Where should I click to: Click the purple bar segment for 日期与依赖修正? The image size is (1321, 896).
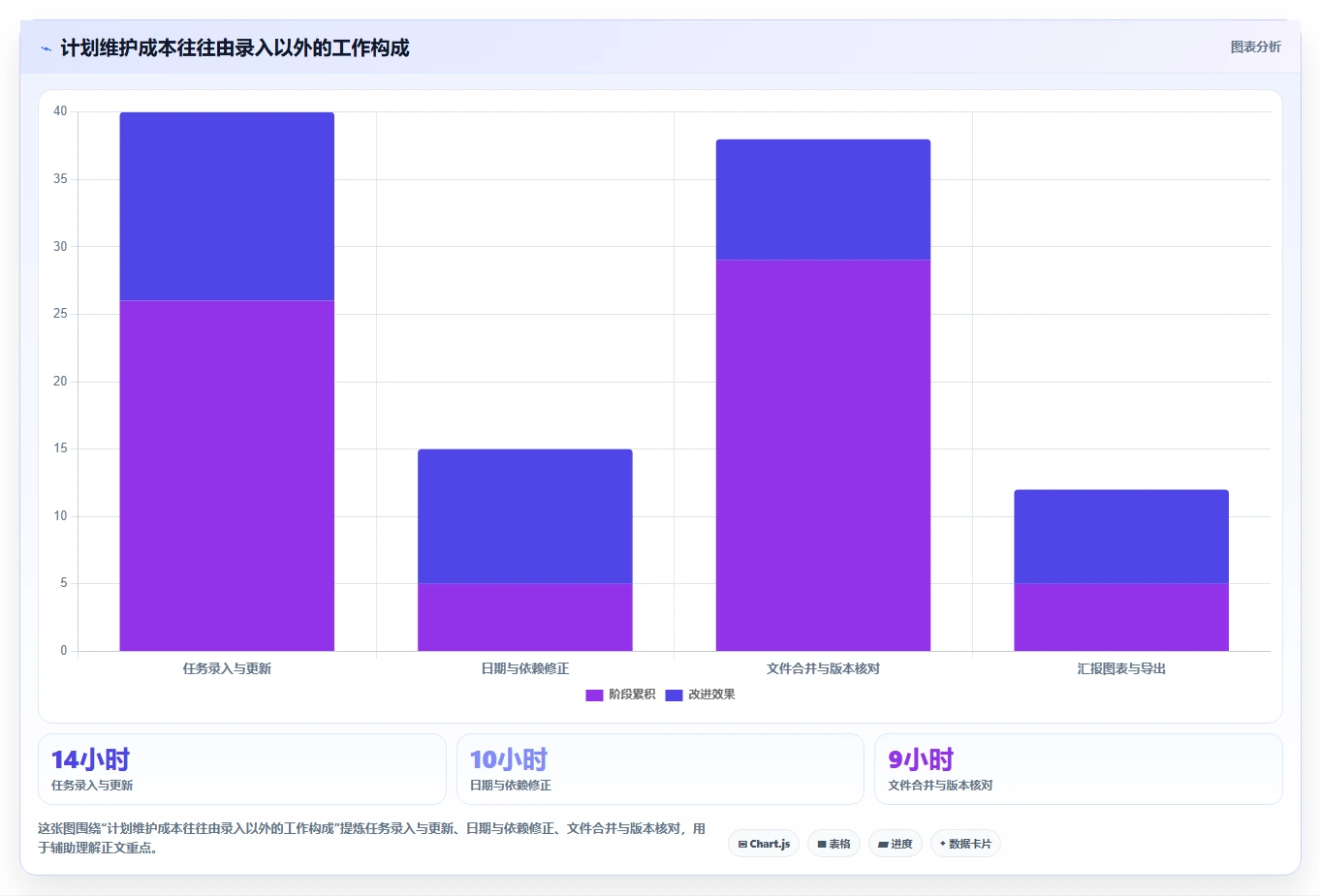point(525,617)
